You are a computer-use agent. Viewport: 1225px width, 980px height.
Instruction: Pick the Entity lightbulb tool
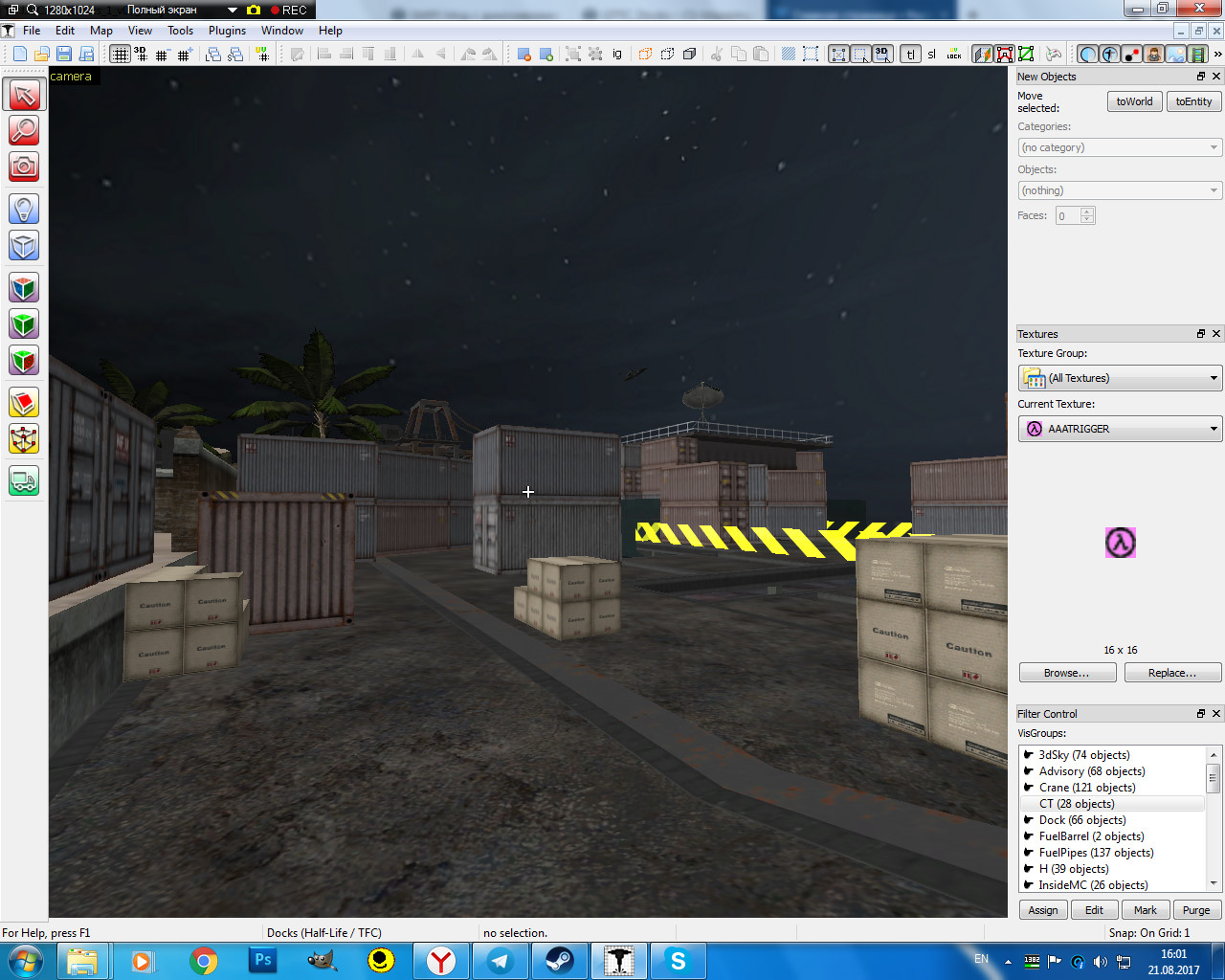click(x=24, y=209)
